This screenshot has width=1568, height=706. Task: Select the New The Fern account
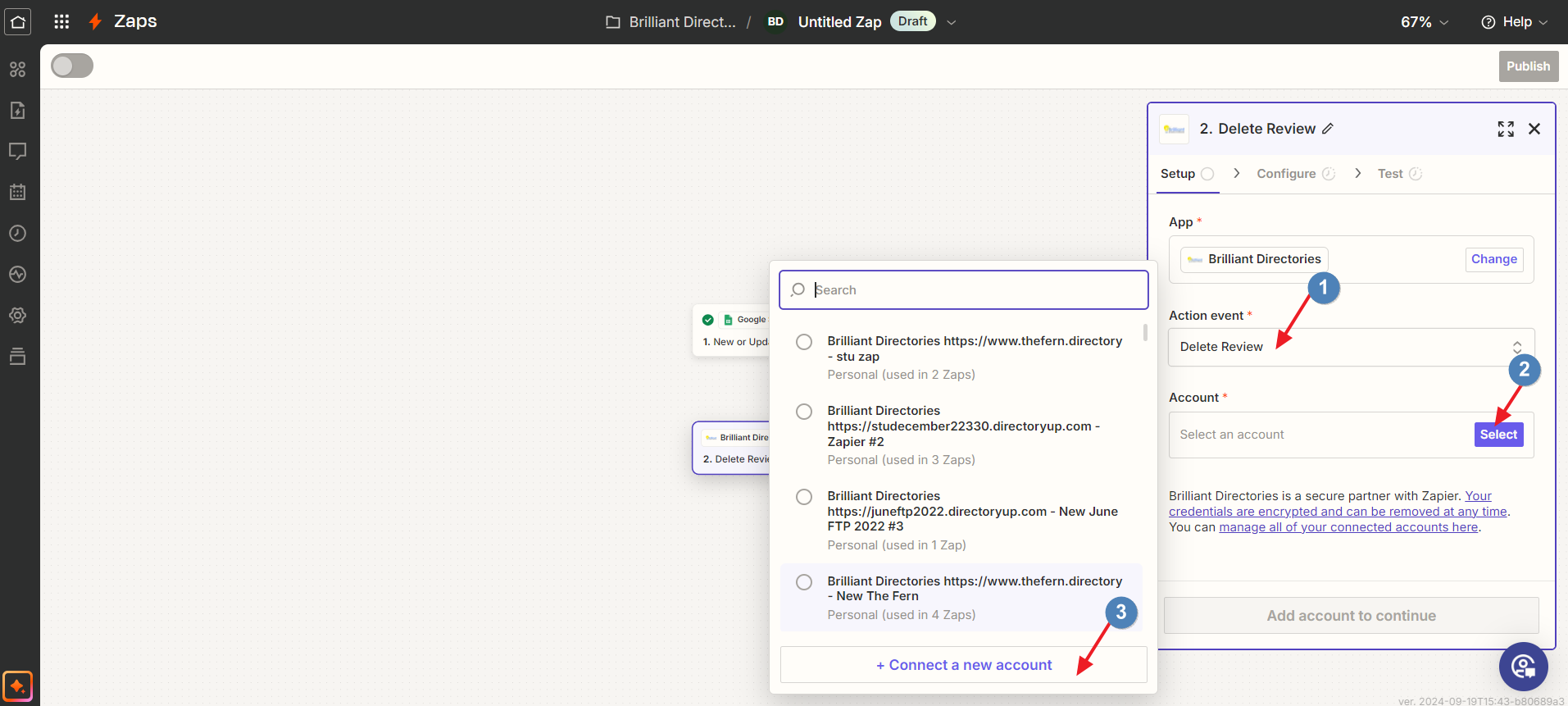[x=961, y=597]
